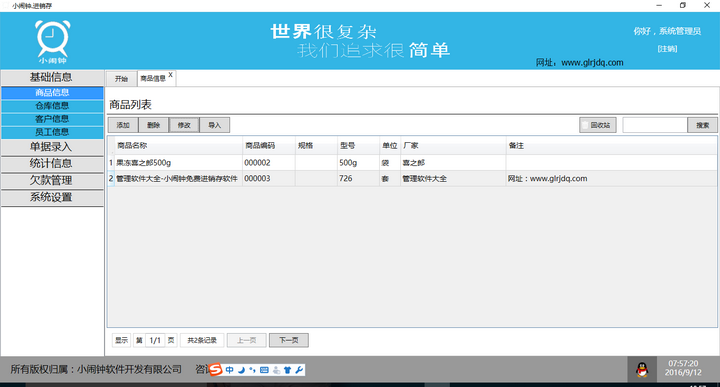Switch to the 开始 tab
The width and height of the screenshot is (720, 387).
point(121,79)
